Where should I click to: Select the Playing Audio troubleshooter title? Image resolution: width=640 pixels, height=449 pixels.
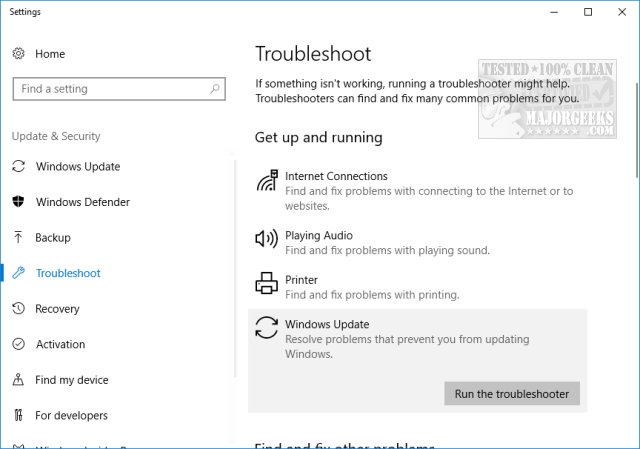pos(319,235)
